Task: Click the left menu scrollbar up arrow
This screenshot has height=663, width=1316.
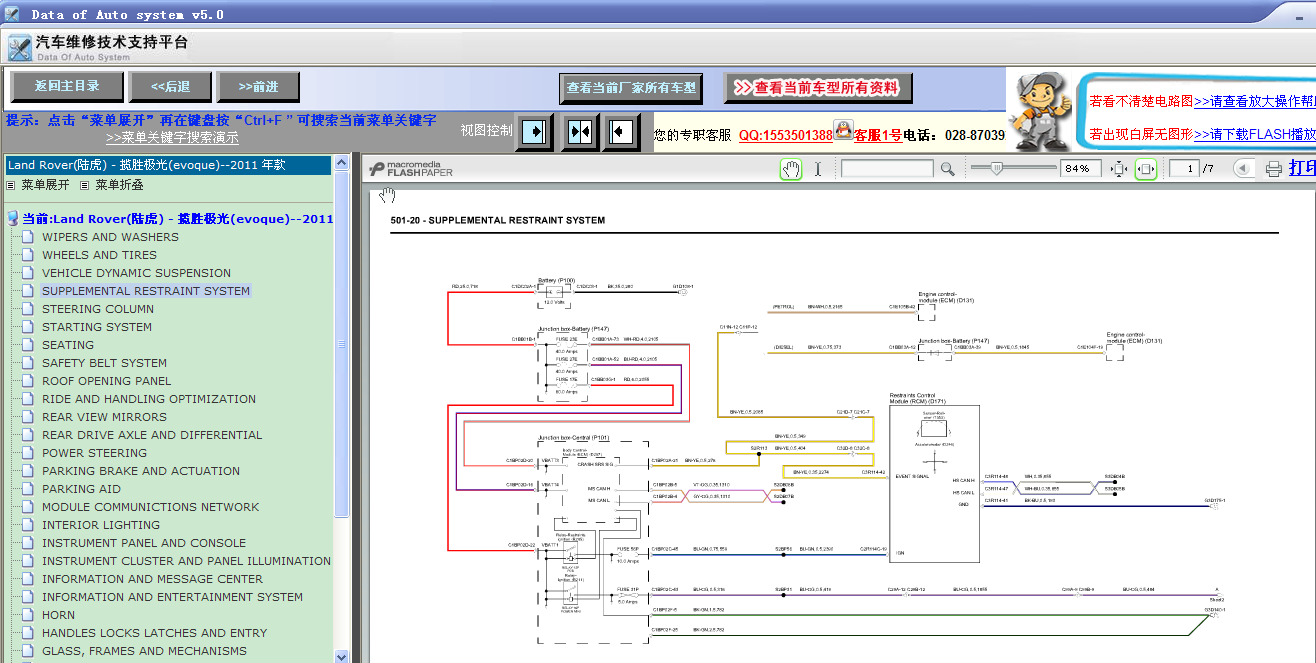Action: tap(342, 162)
